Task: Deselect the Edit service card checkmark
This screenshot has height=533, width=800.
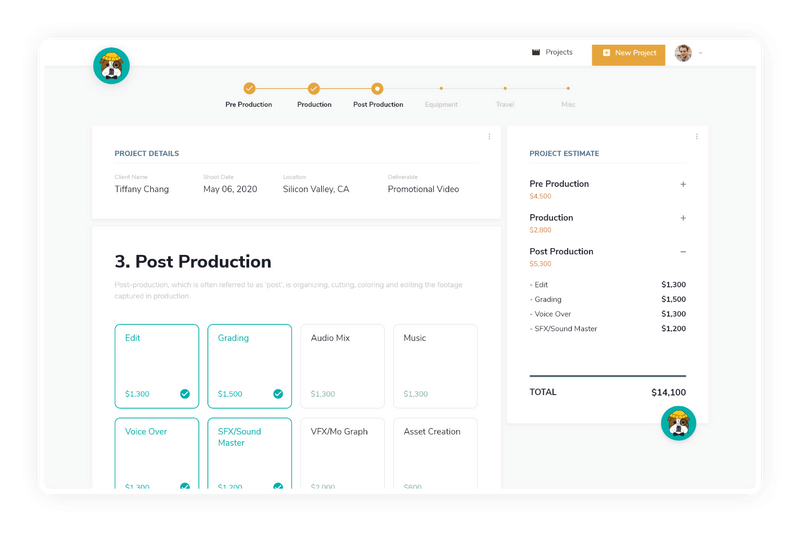Action: pos(185,394)
